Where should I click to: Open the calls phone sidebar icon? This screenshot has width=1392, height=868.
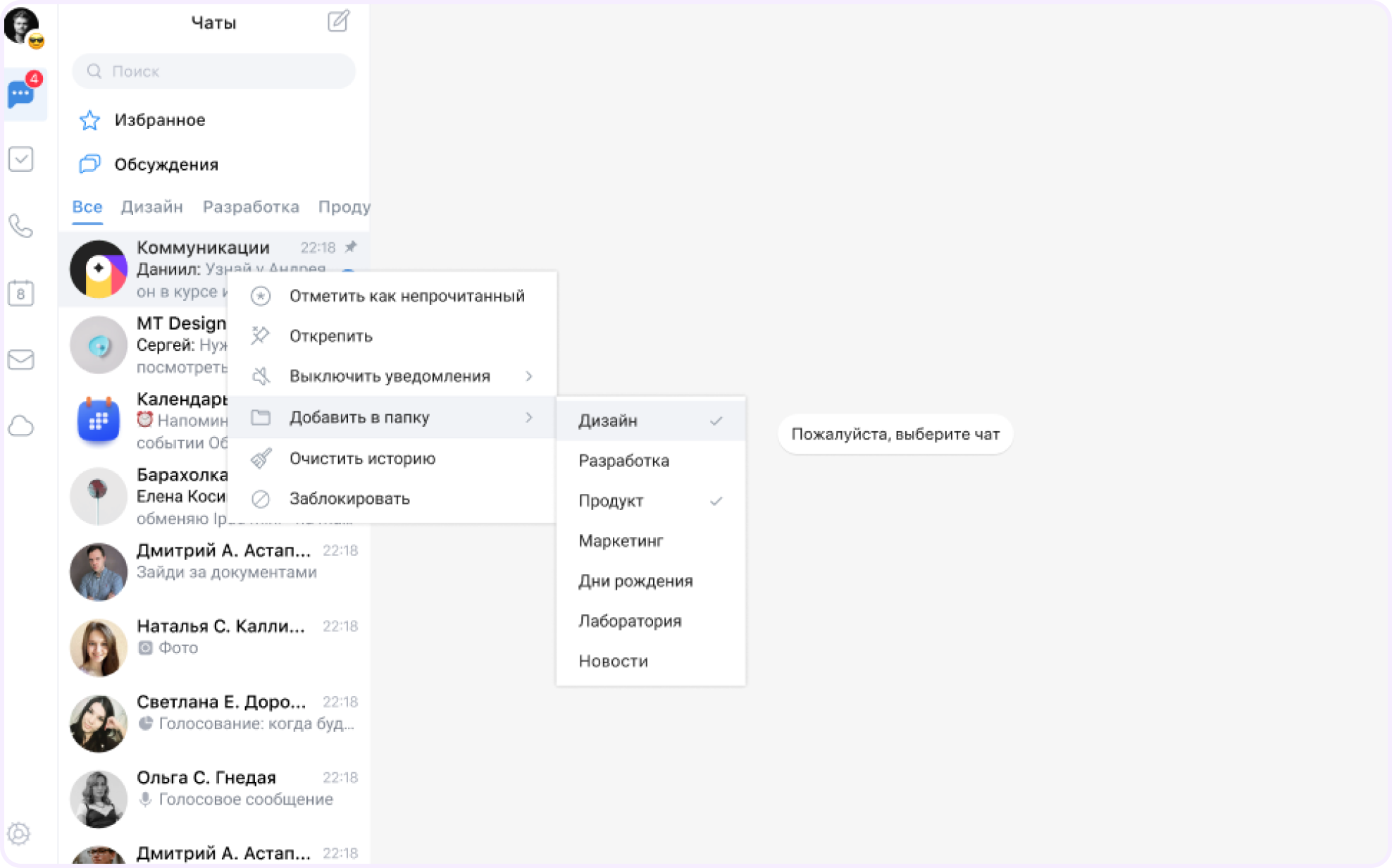[x=21, y=226]
